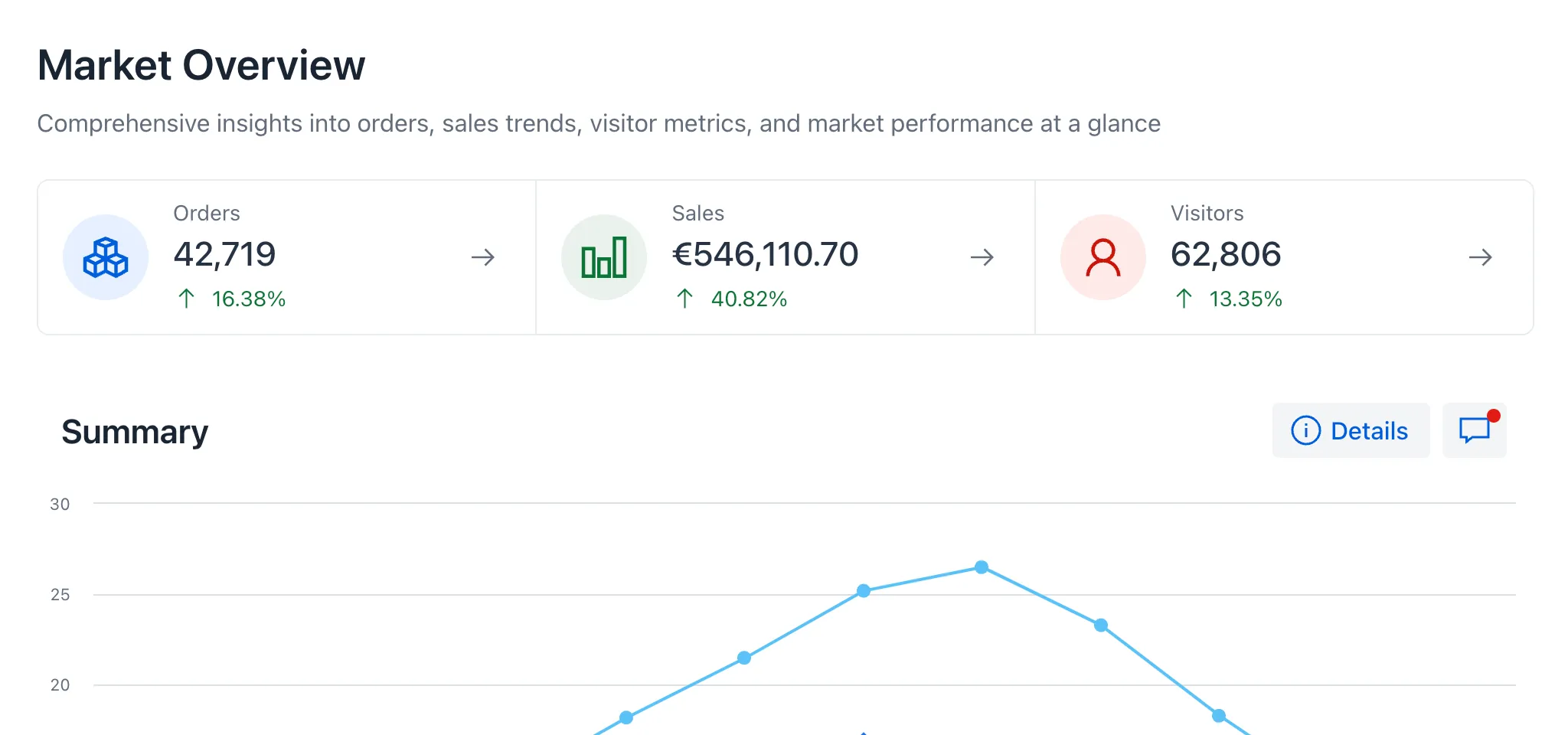1568x735 pixels.
Task: Open Visitors details using the arrow
Action: coord(1479,257)
